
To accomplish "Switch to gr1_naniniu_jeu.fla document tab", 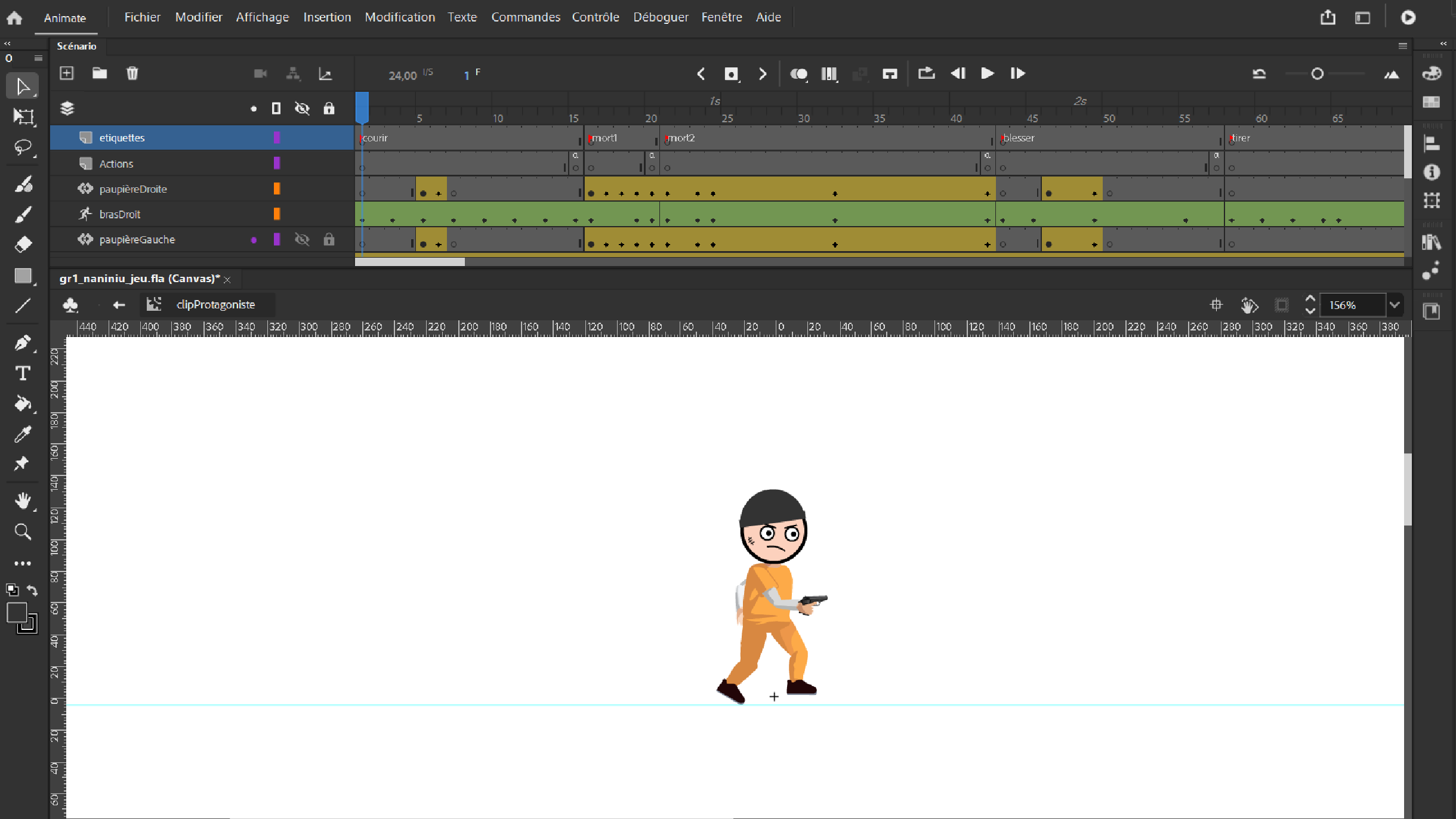I will [x=140, y=279].
